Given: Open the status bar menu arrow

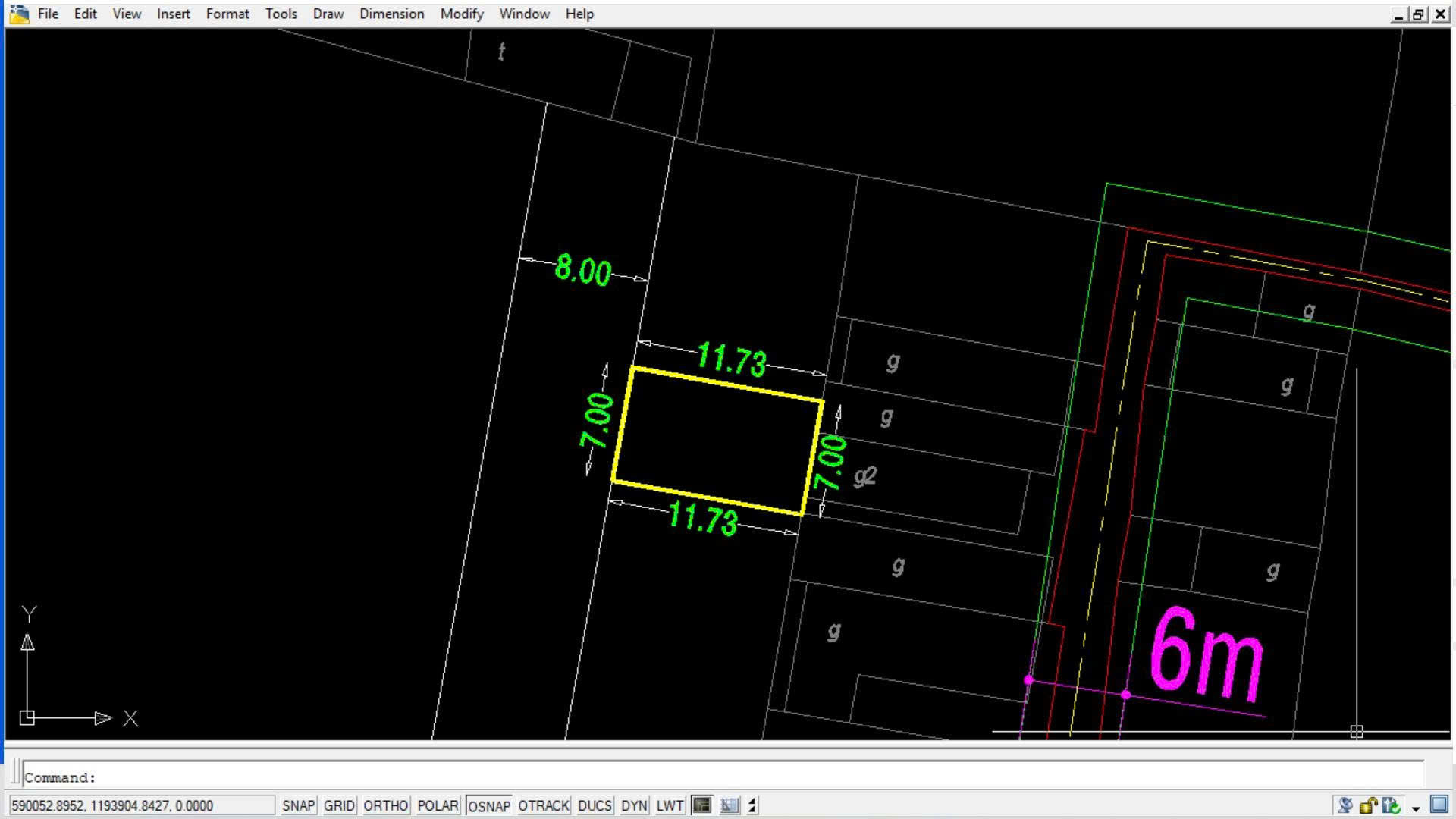Looking at the screenshot, I should pyautogui.click(x=1415, y=808).
